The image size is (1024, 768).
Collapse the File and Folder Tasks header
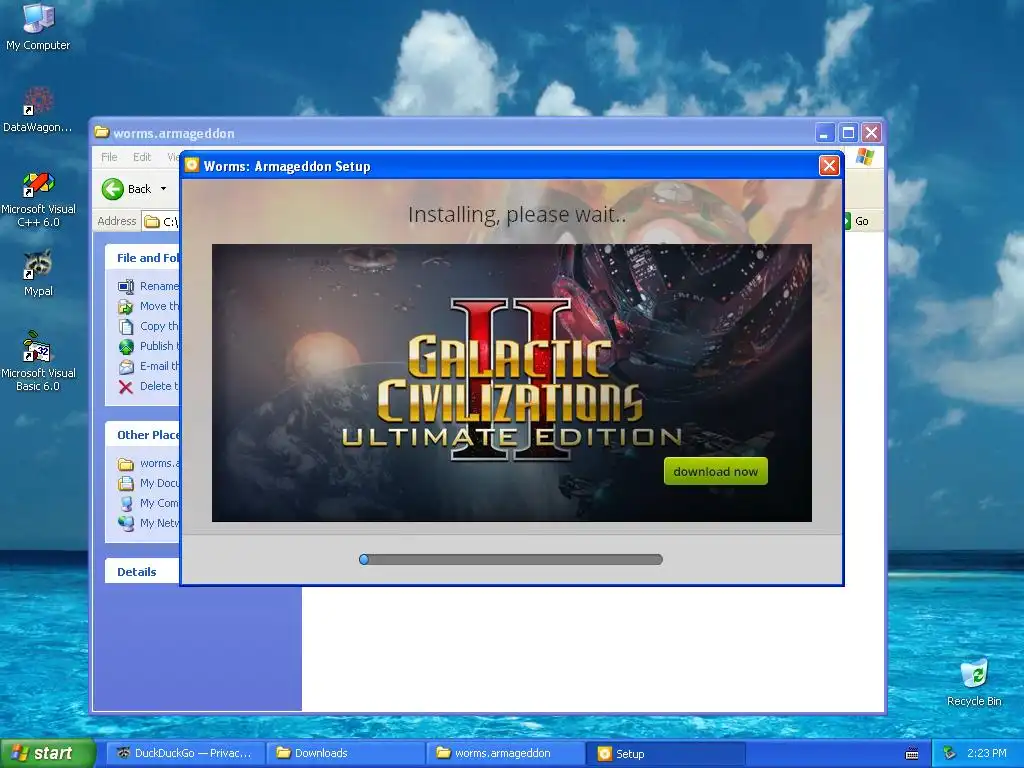pos(142,258)
